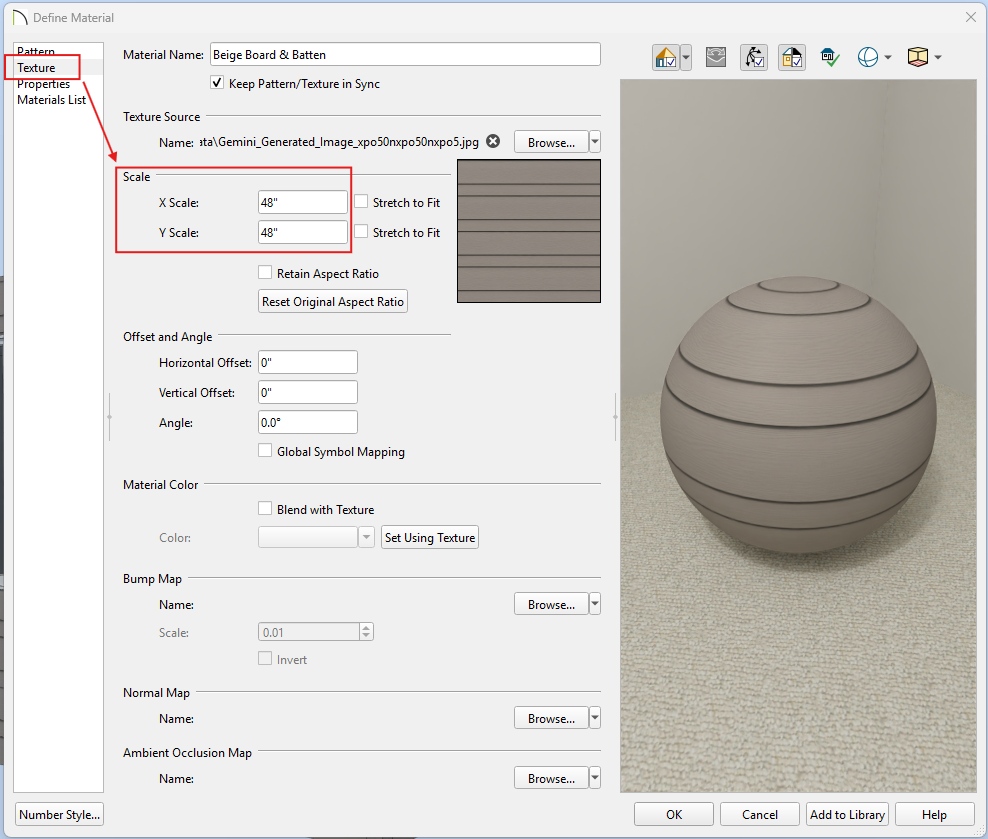Click the Add to Library button

click(x=847, y=814)
